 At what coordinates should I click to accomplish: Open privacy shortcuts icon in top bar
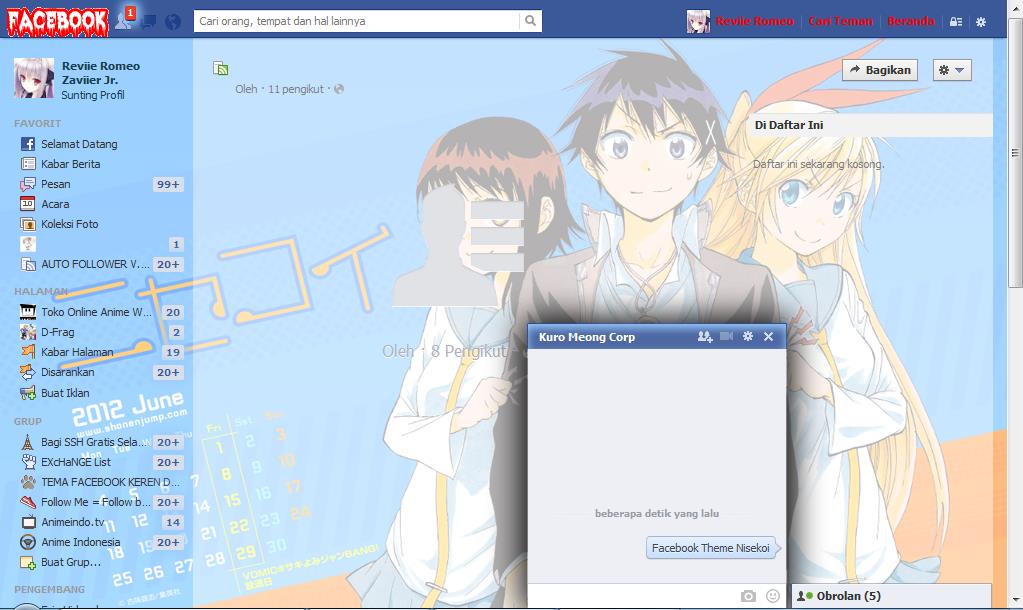coord(956,22)
